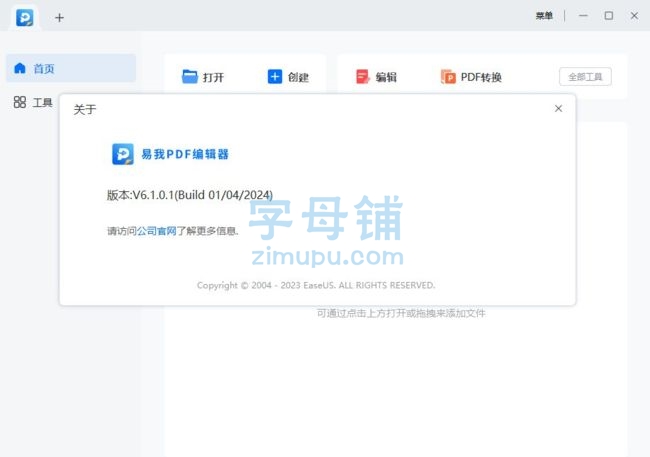Click the 打开 label

(x=213, y=77)
